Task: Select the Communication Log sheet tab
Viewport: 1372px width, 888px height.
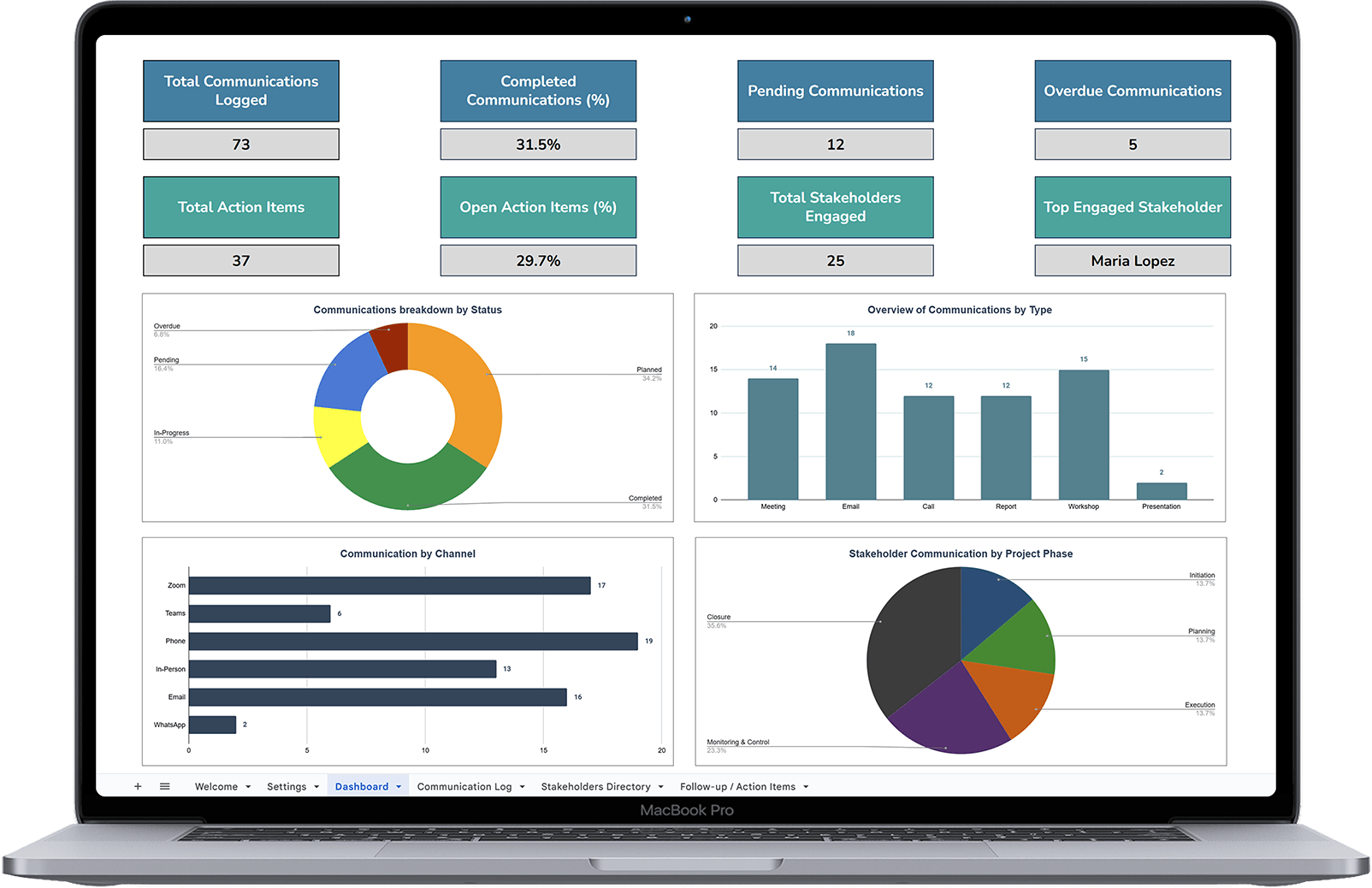Action: tap(464, 787)
